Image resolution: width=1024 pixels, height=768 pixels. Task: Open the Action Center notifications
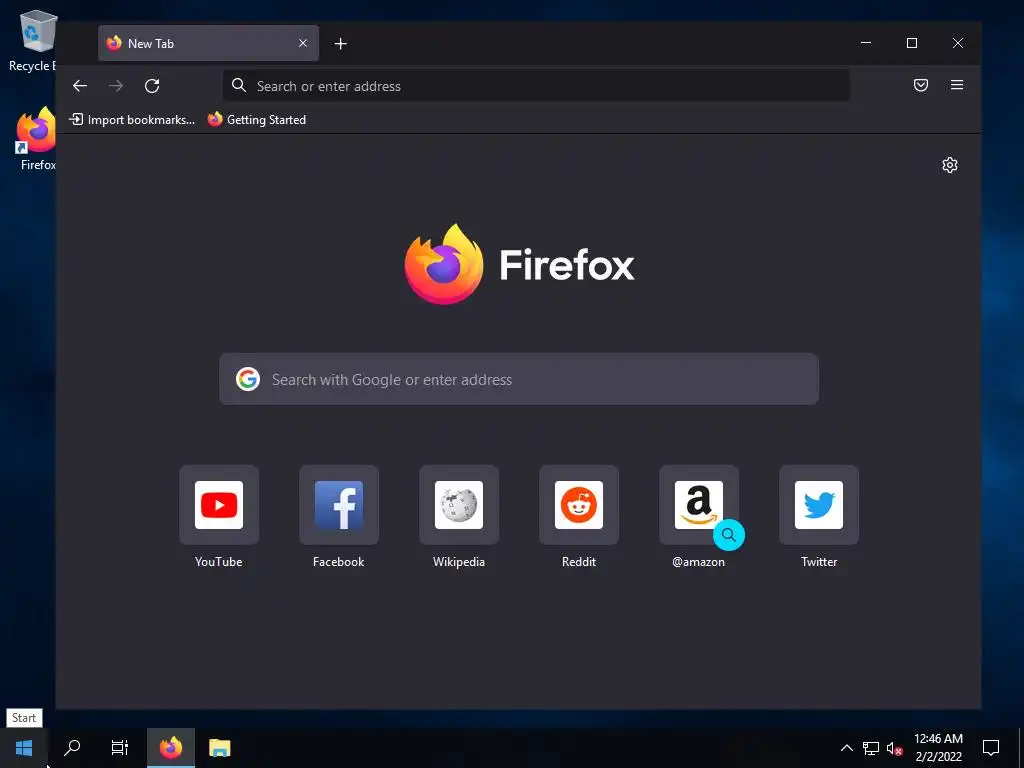991,748
